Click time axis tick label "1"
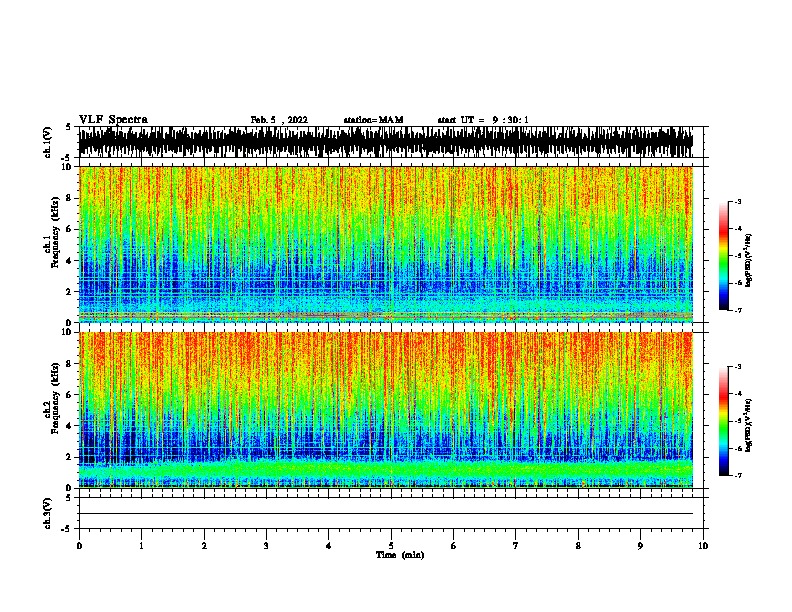The image size is (792, 612). click(x=141, y=546)
